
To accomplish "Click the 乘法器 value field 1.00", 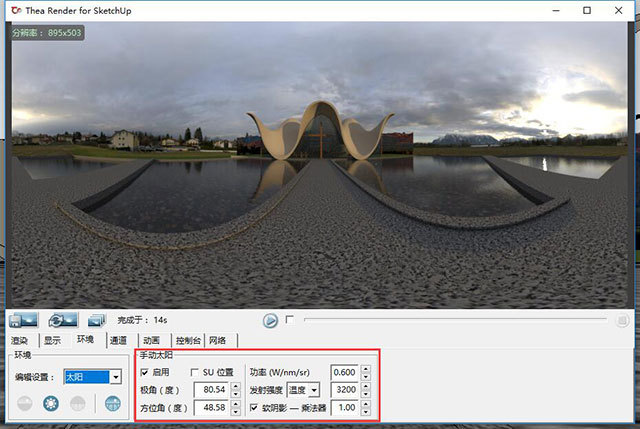I will [x=345, y=407].
